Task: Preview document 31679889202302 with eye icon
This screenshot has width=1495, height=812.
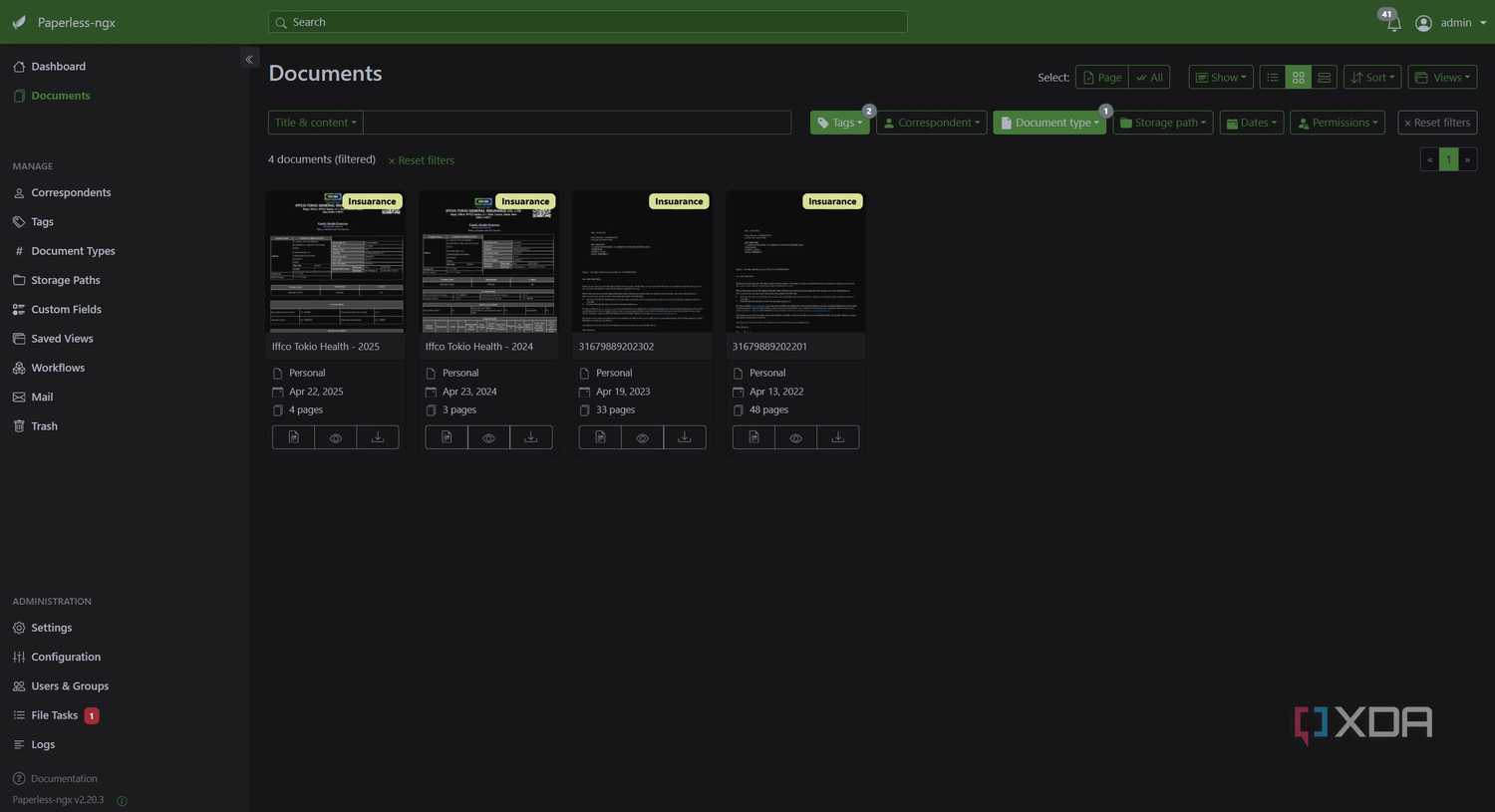Action: coord(643,437)
